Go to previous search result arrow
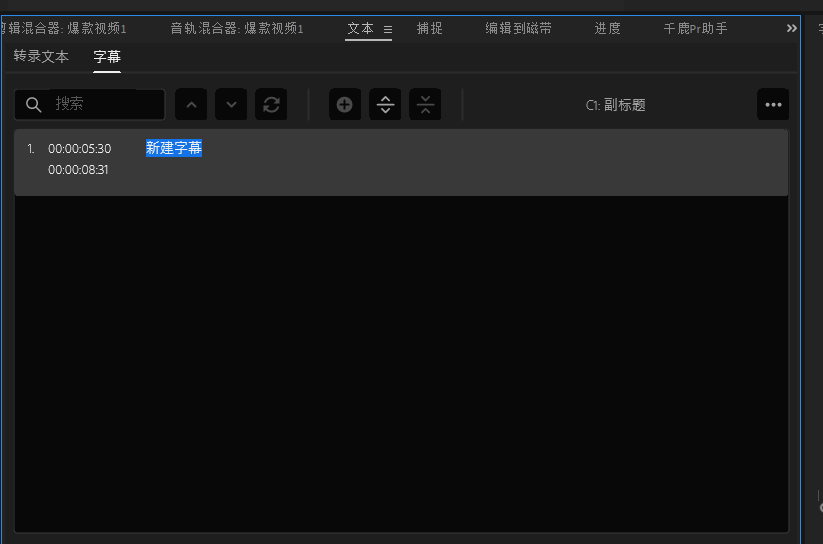Viewport: 823px width, 544px height. click(191, 104)
